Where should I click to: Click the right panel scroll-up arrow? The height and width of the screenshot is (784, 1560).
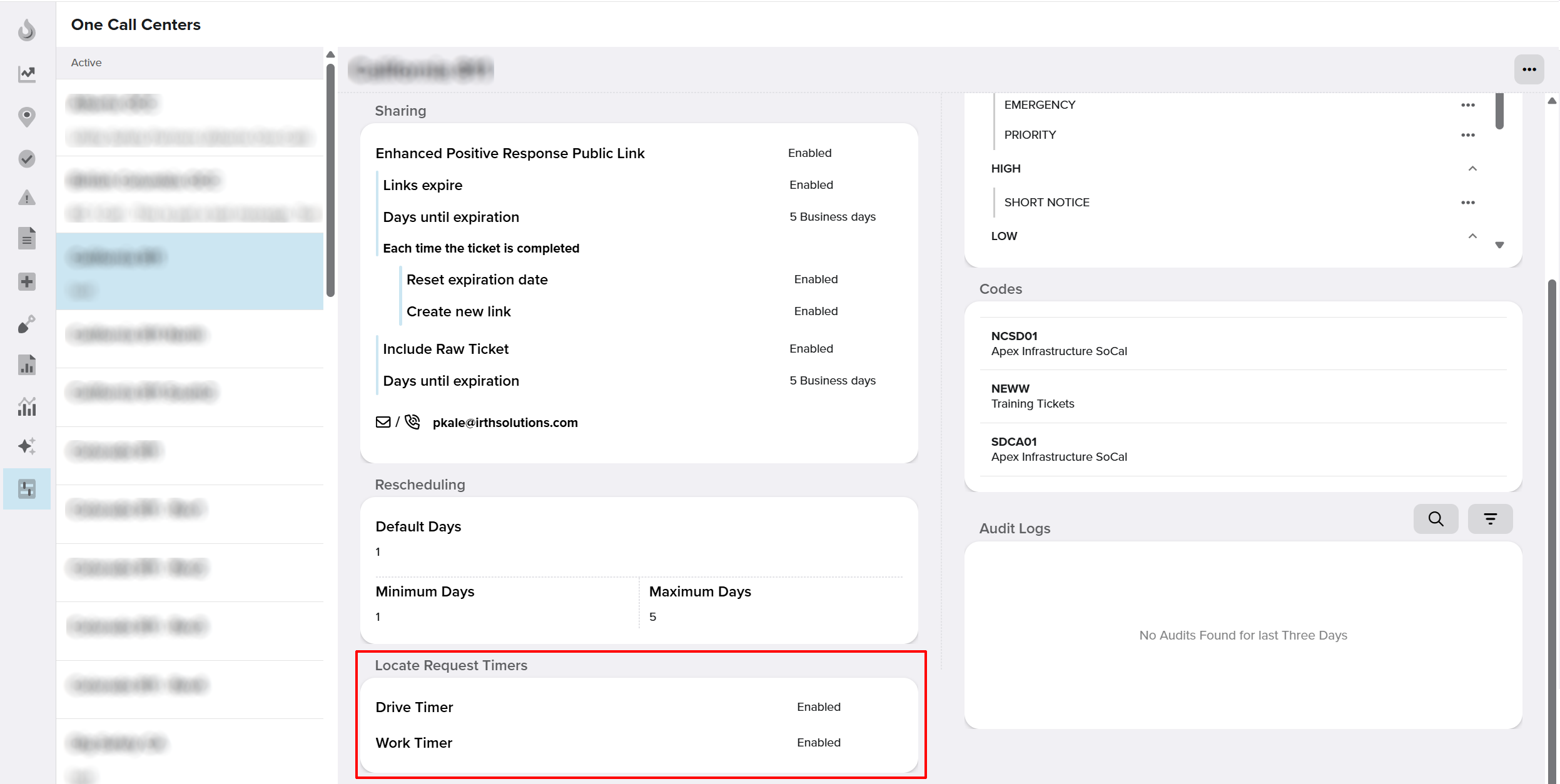(1552, 101)
